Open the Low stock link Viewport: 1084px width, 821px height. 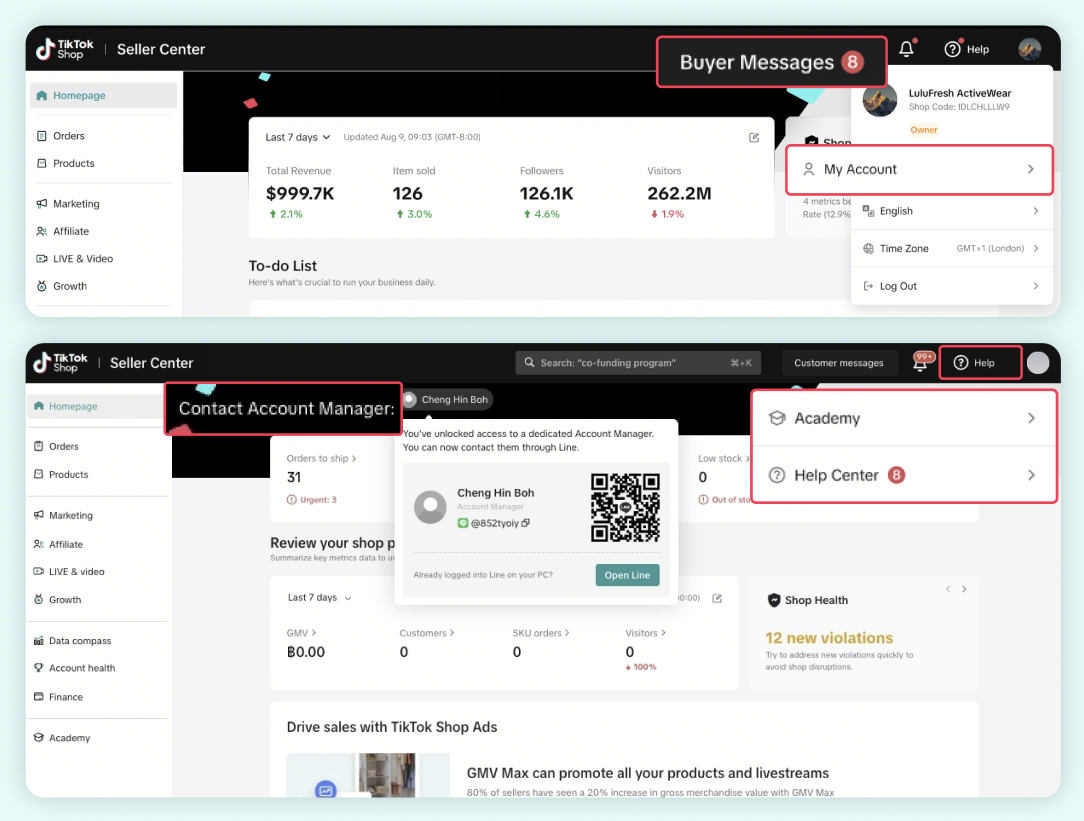[x=723, y=458]
